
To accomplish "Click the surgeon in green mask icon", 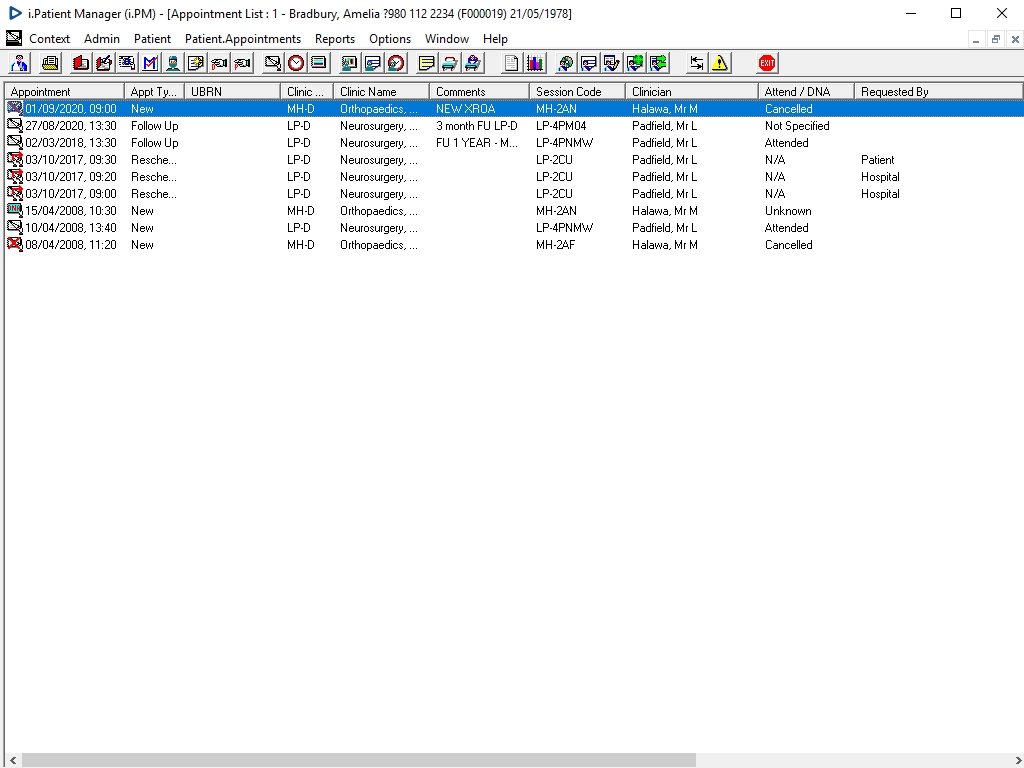I will [x=173, y=63].
